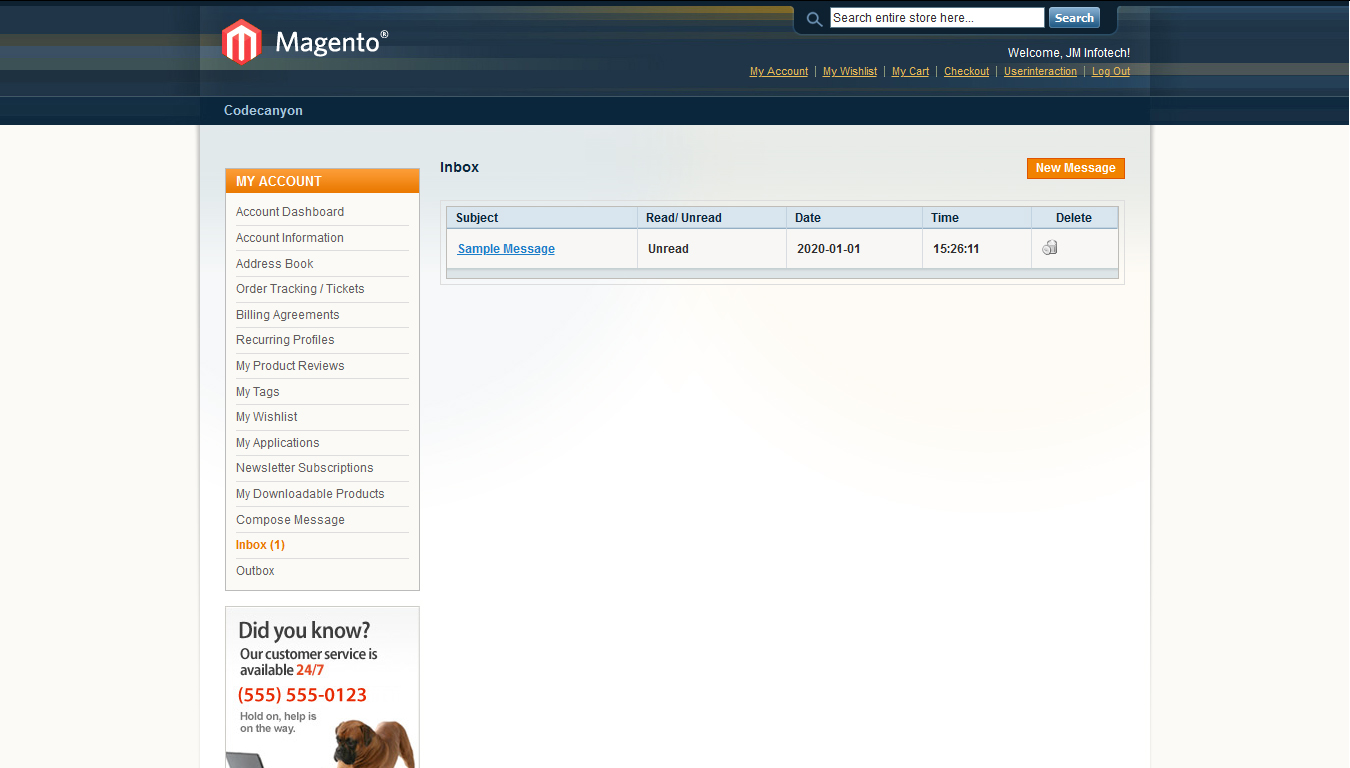Image resolution: width=1350 pixels, height=768 pixels.
Task: Select Order Tracking / Tickets in sidebar
Action: click(300, 289)
